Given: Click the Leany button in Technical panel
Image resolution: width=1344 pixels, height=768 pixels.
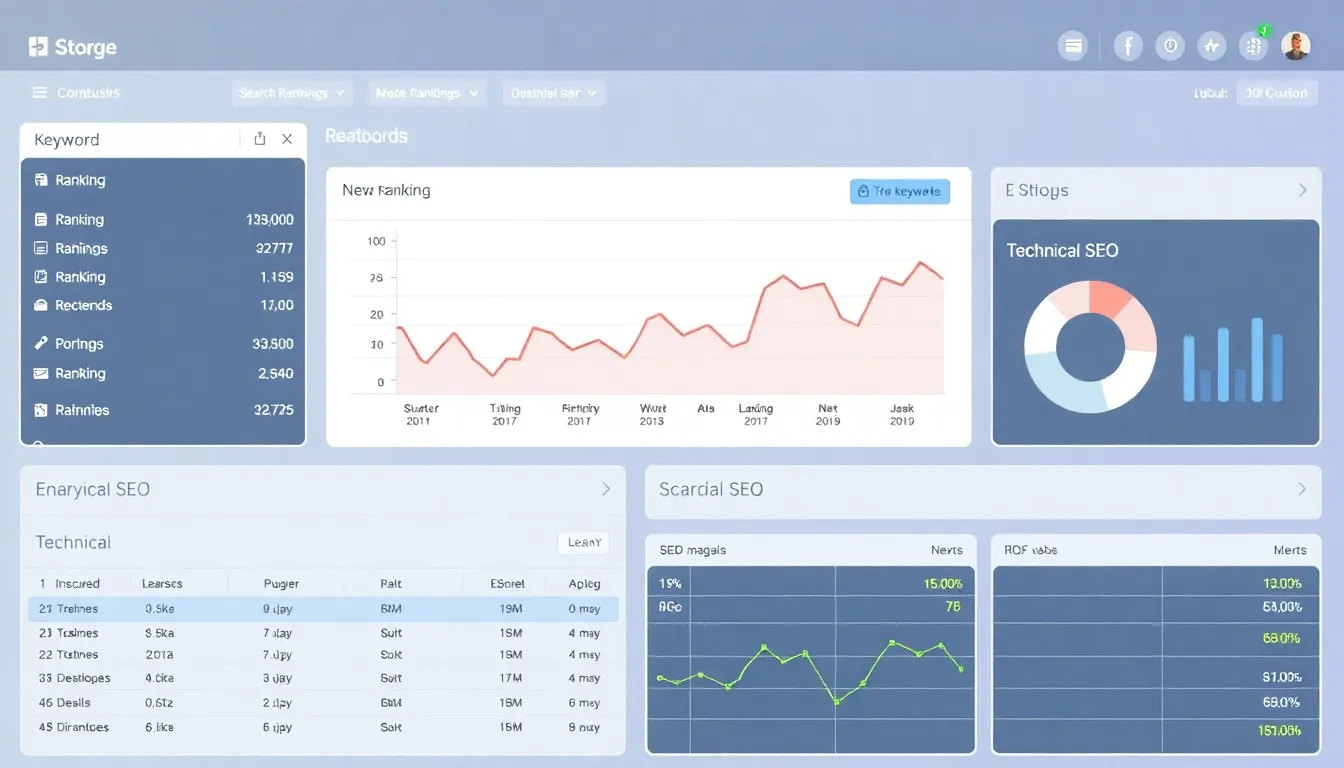Looking at the screenshot, I should 584,542.
